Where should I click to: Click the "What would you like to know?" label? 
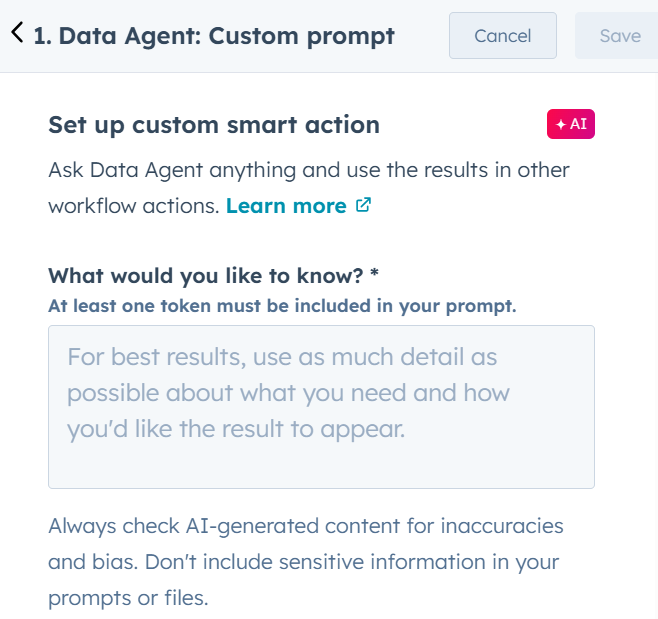point(205,276)
